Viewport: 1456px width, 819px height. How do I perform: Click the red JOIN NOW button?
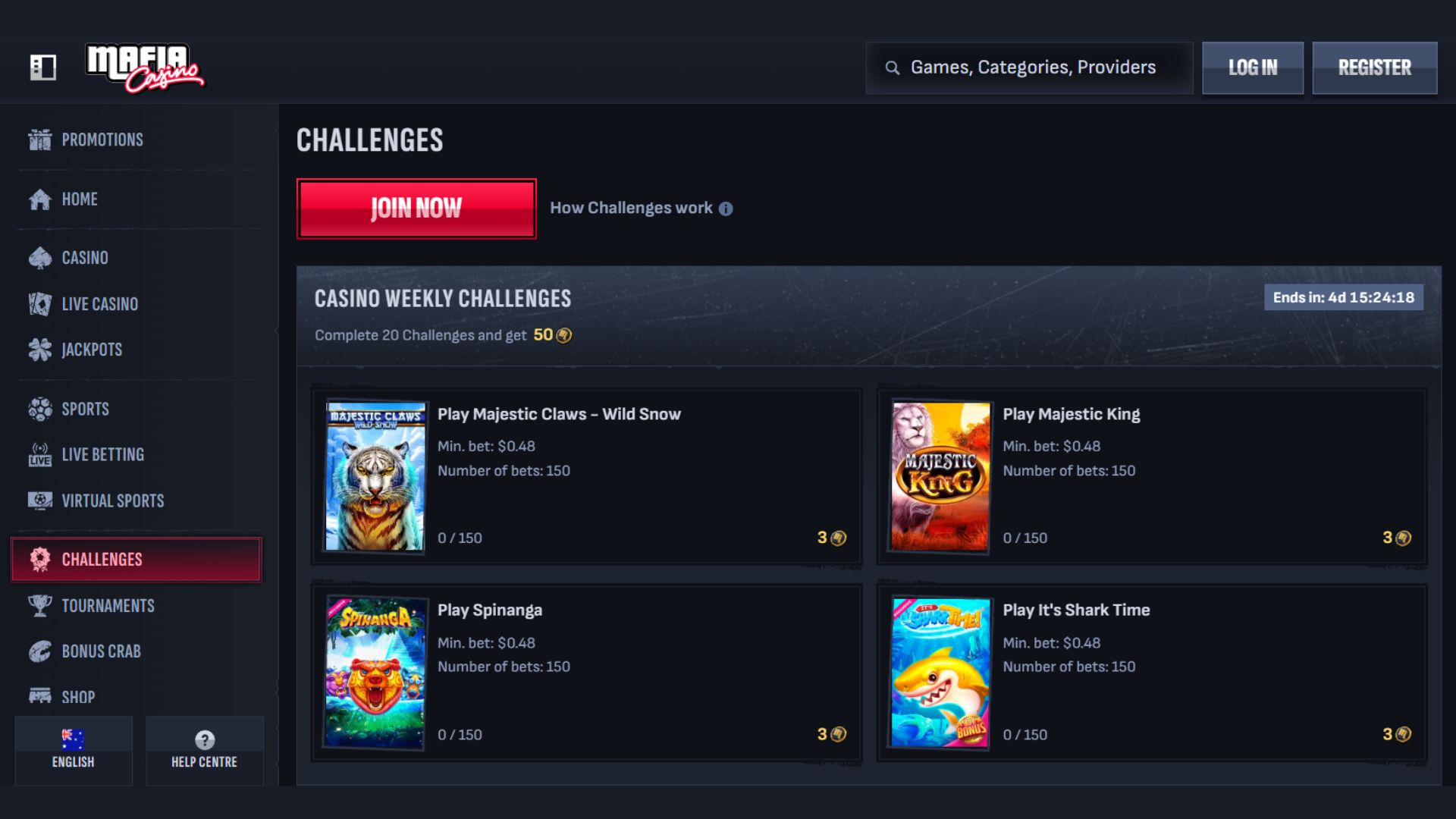point(416,209)
